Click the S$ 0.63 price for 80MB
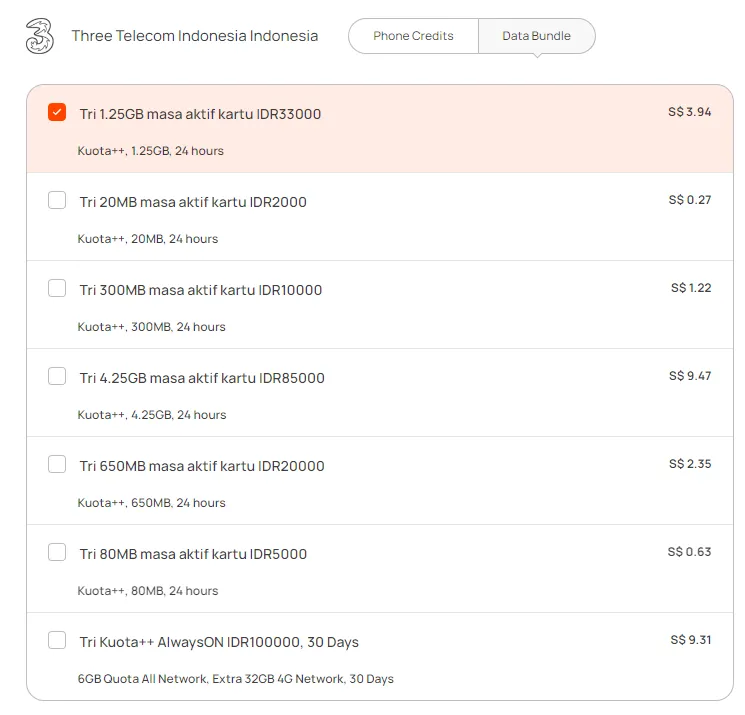 pos(689,552)
